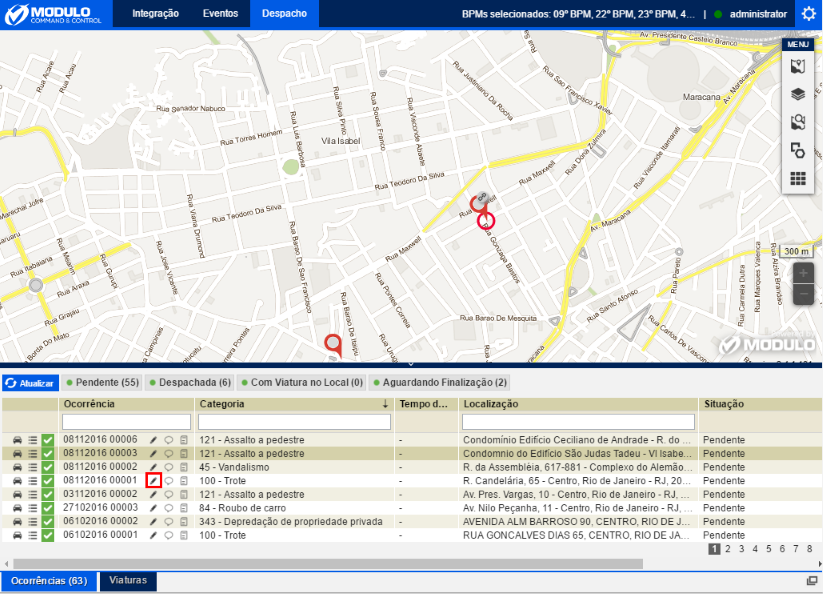
Task: Click the popout window icon at bottom right
Action: tap(812, 580)
